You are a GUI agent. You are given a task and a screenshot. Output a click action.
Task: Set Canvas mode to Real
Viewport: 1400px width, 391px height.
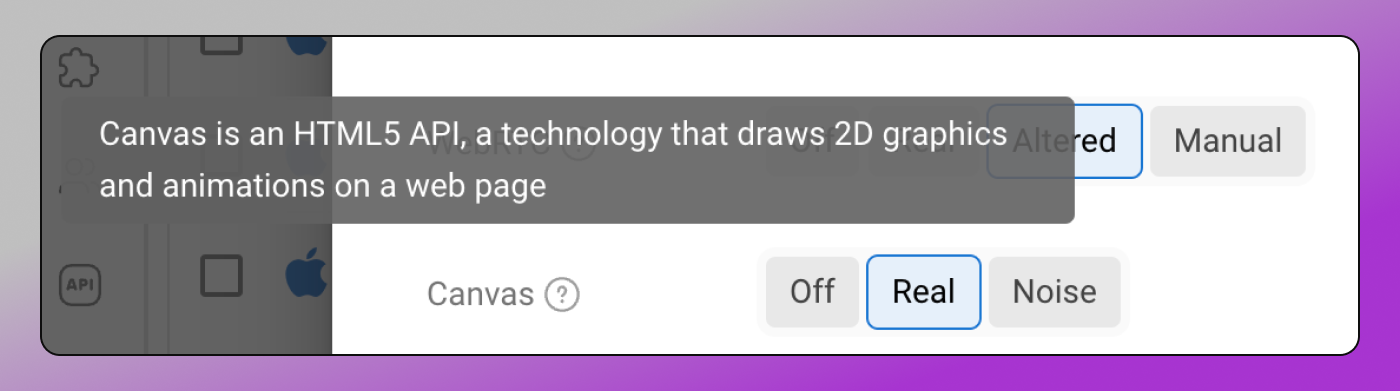[x=923, y=292]
